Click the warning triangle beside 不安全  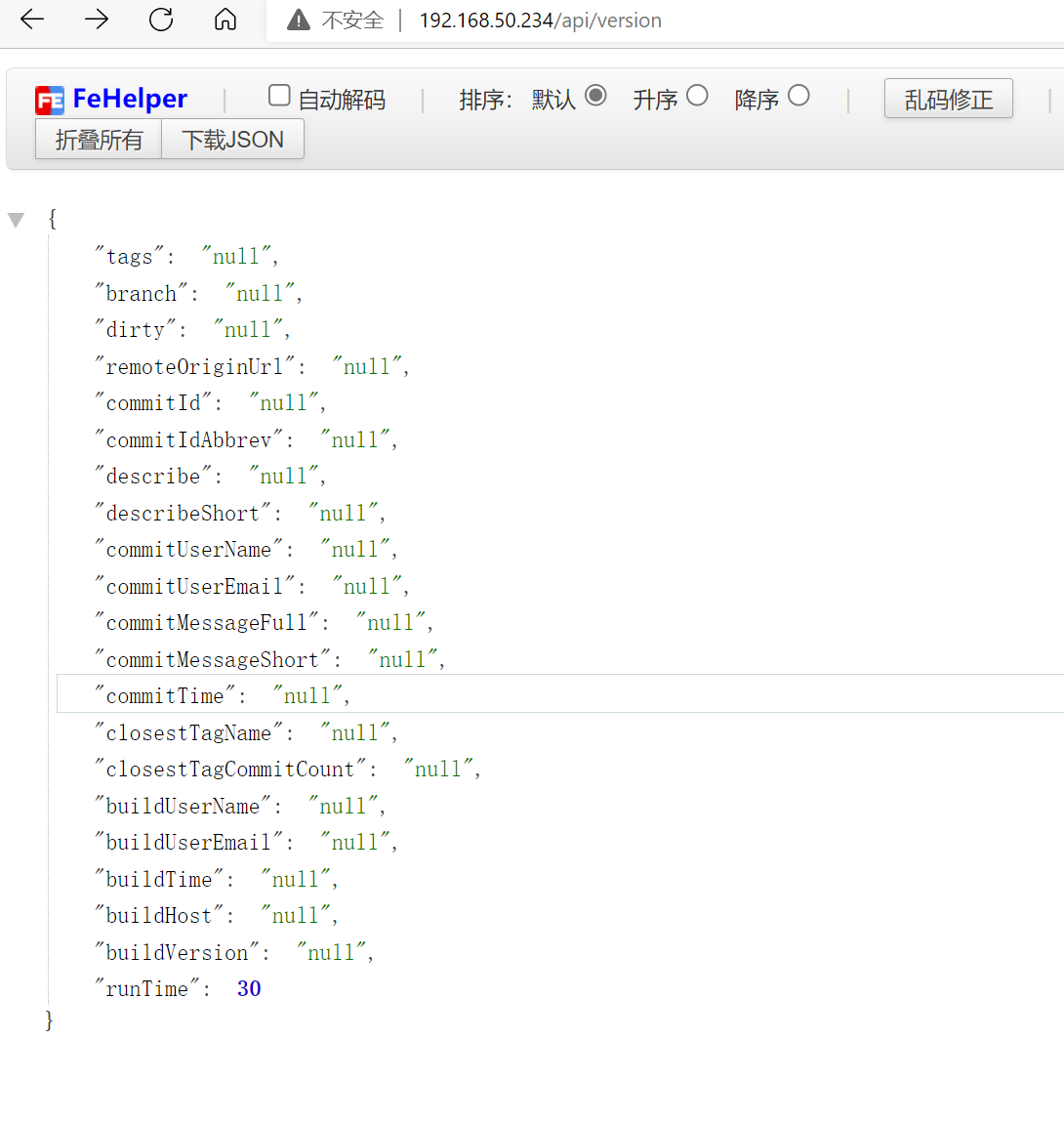coord(301,18)
